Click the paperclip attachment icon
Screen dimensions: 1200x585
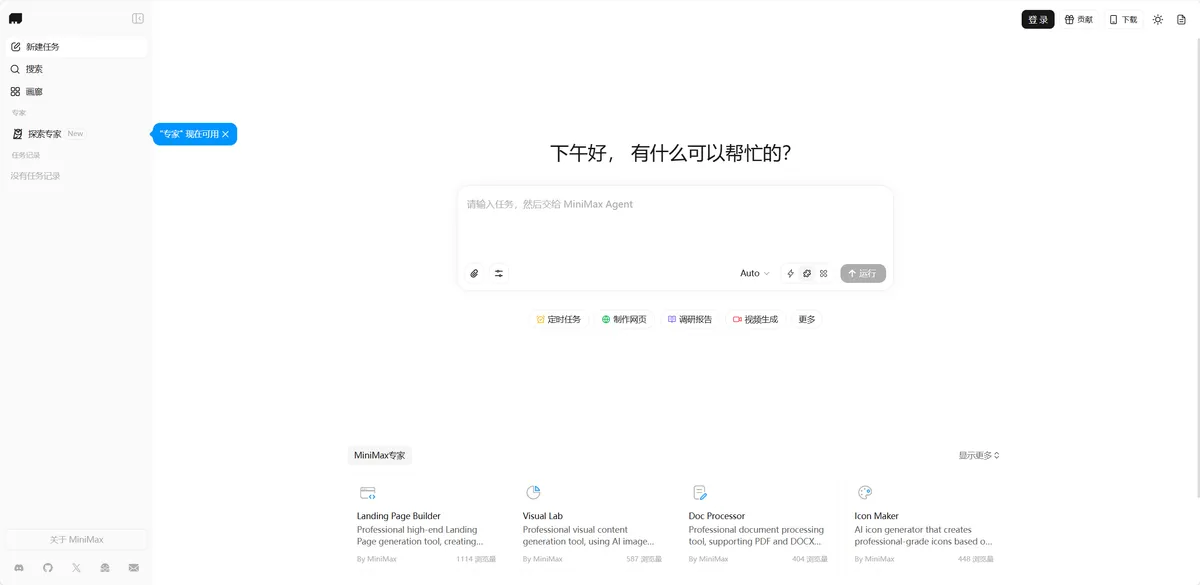pyautogui.click(x=474, y=273)
